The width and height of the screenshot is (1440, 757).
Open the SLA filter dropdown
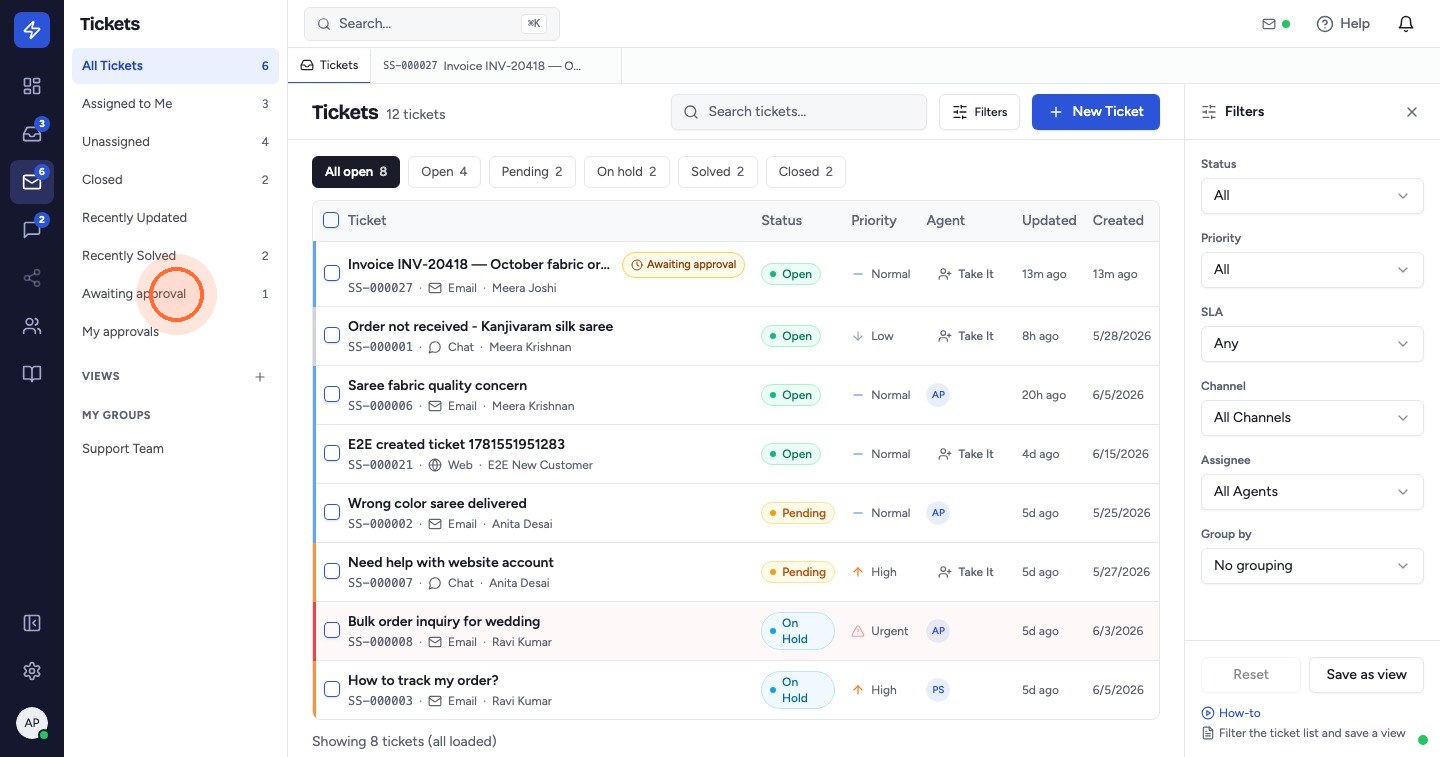click(1312, 343)
